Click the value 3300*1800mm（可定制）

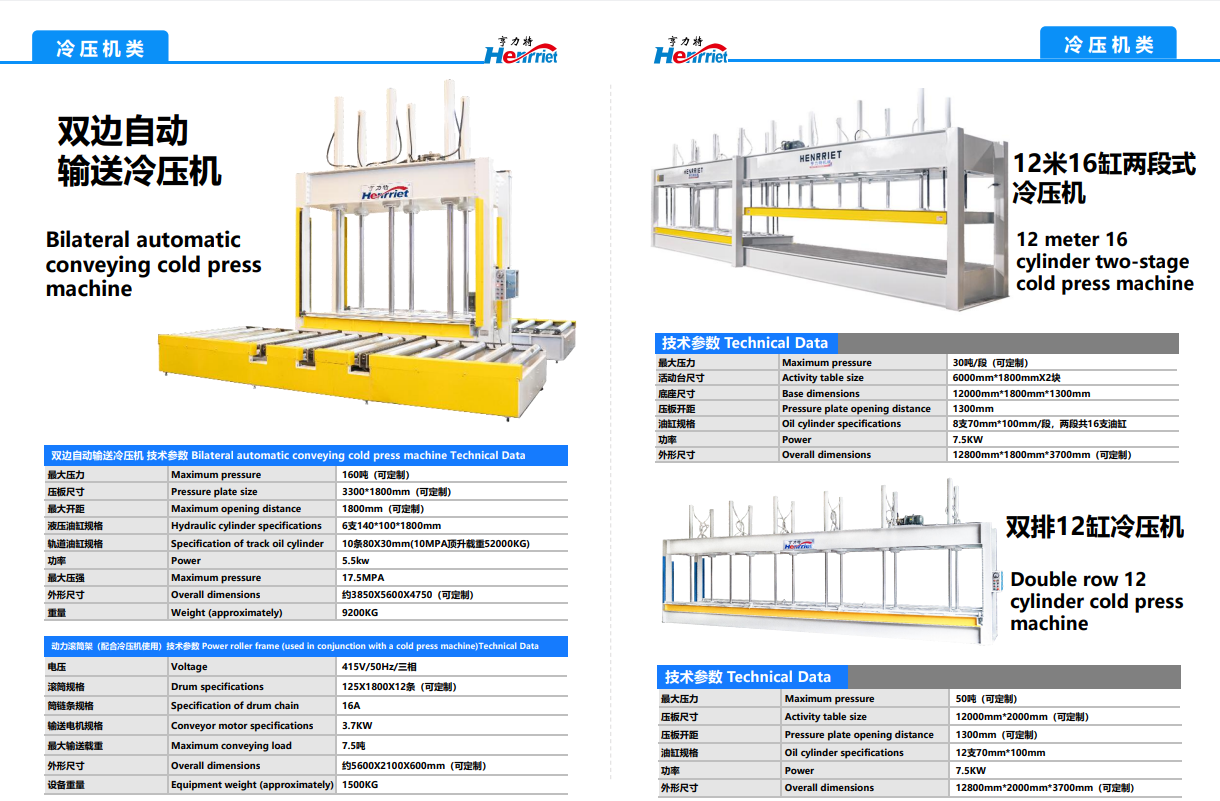click(396, 492)
